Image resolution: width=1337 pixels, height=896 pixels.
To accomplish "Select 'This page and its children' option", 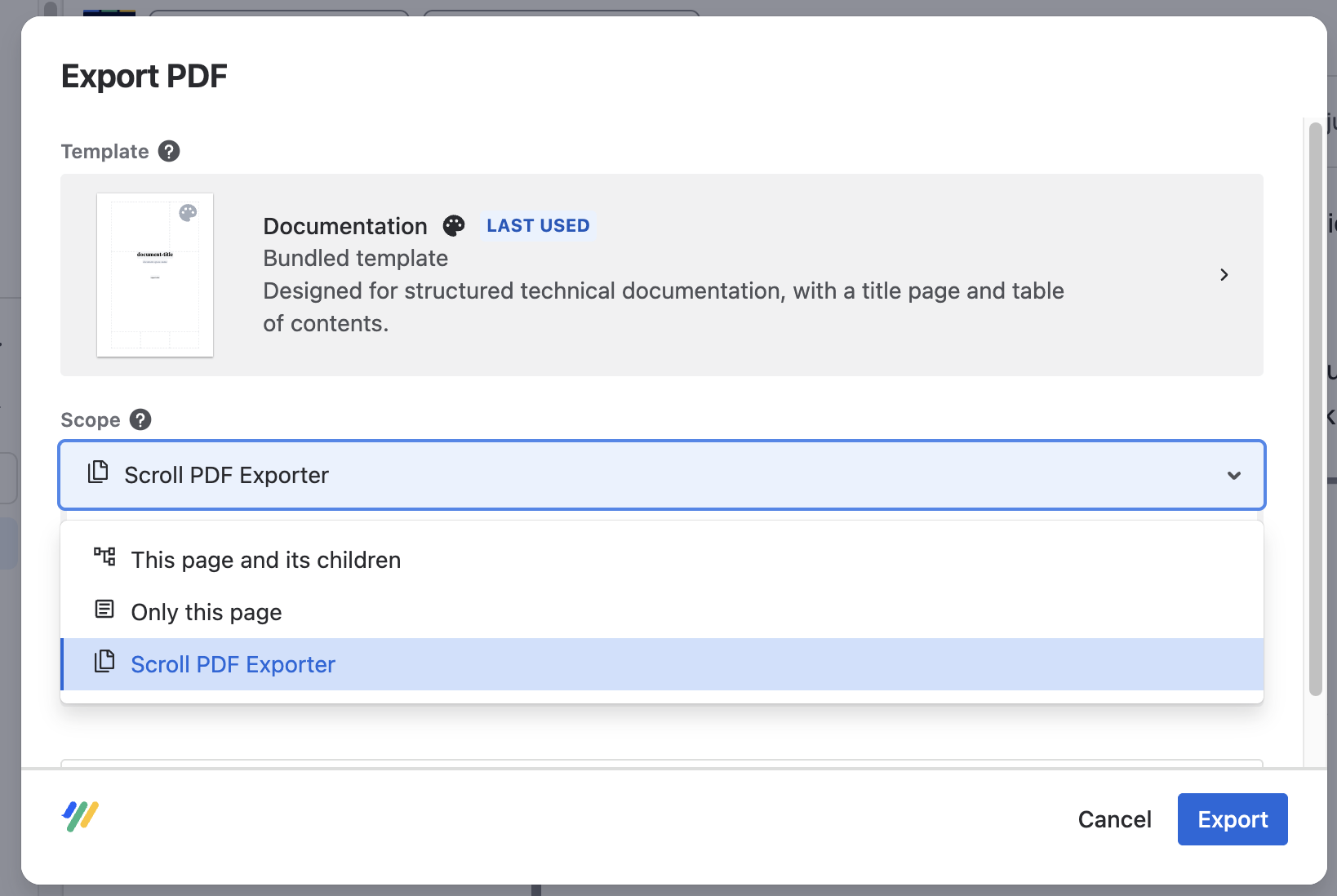I will 662,560.
